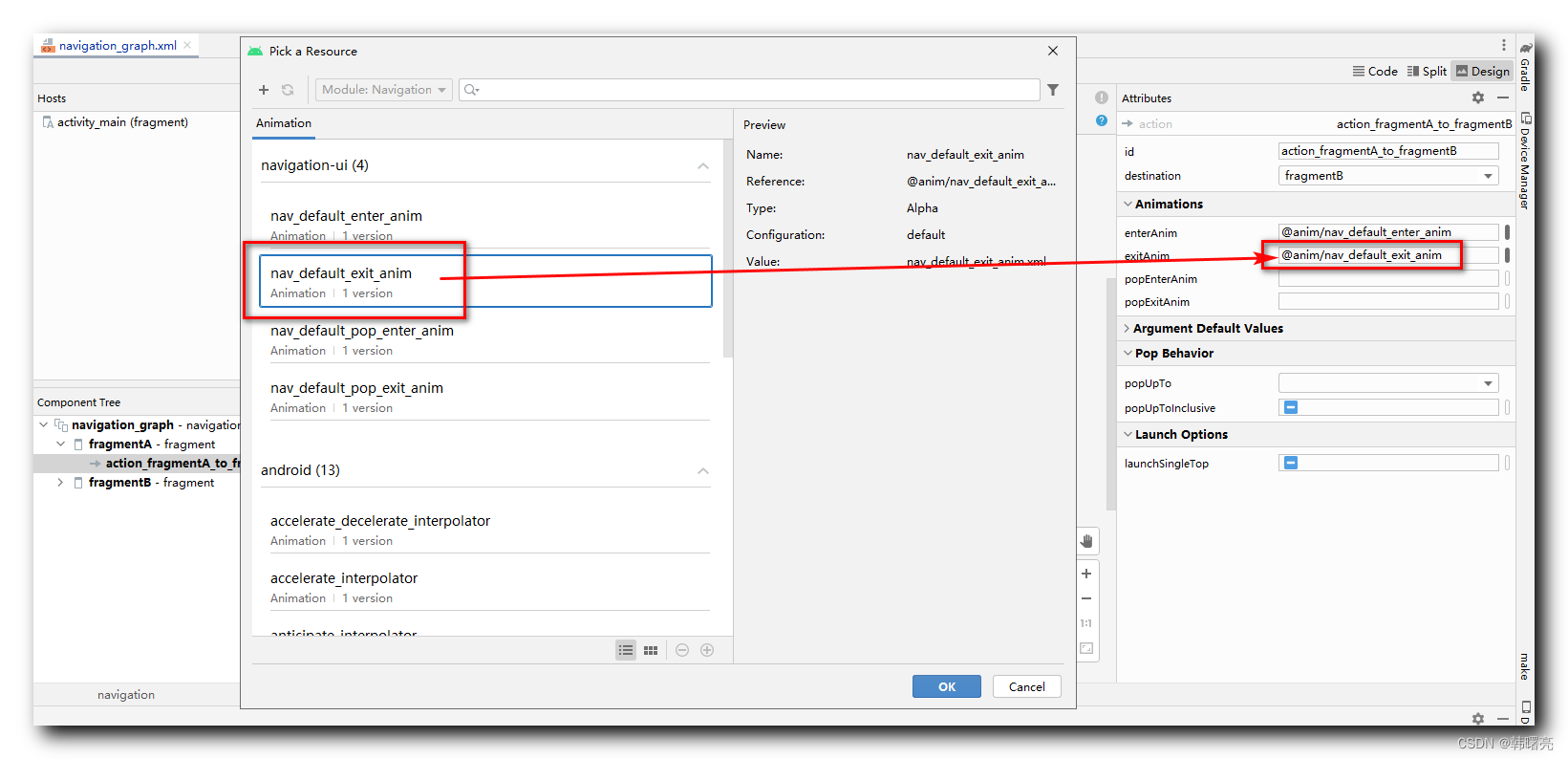Select nav_default_enter_anim resource
The height and width of the screenshot is (759, 1568).
point(485,225)
